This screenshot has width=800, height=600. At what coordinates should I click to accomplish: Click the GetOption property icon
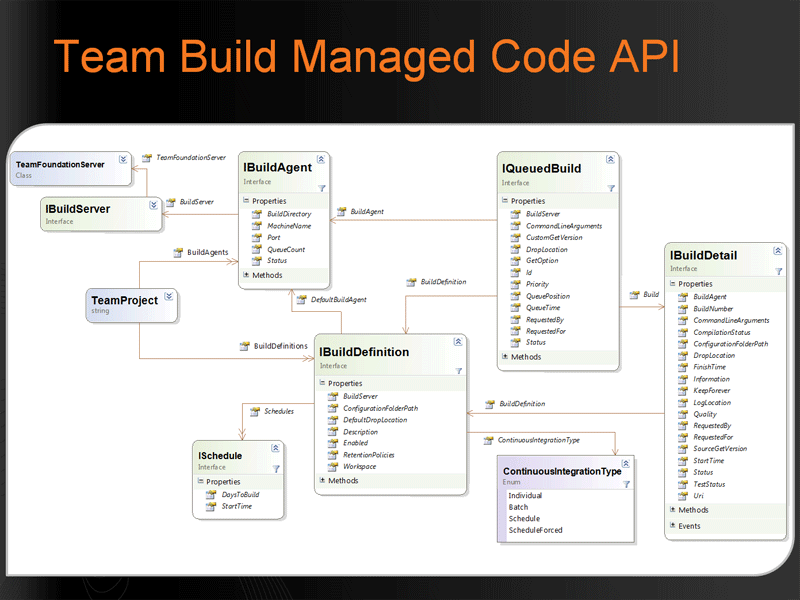tap(515, 260)
